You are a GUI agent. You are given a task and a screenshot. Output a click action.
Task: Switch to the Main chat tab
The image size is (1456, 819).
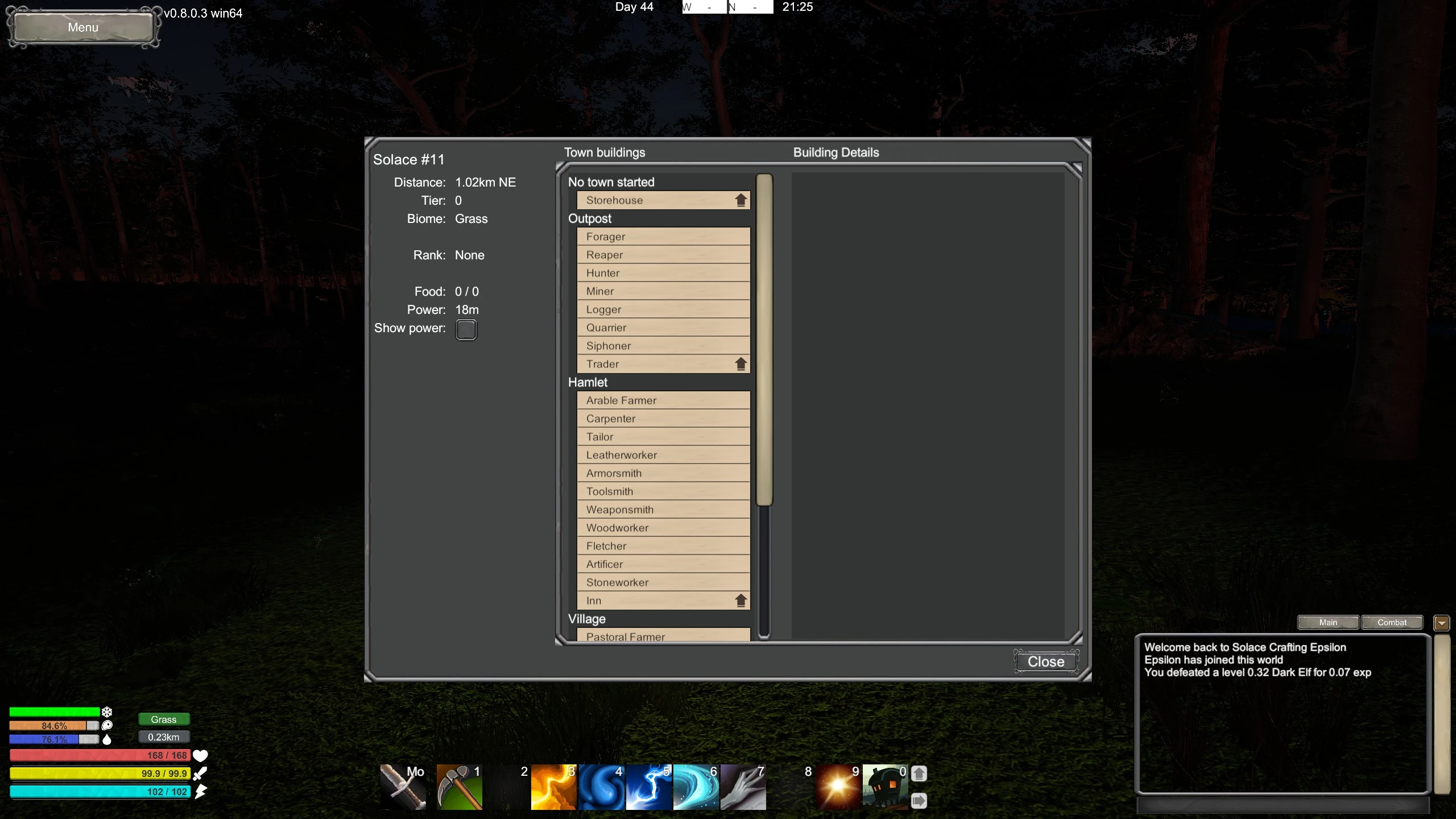click(x=1328, y=622)
